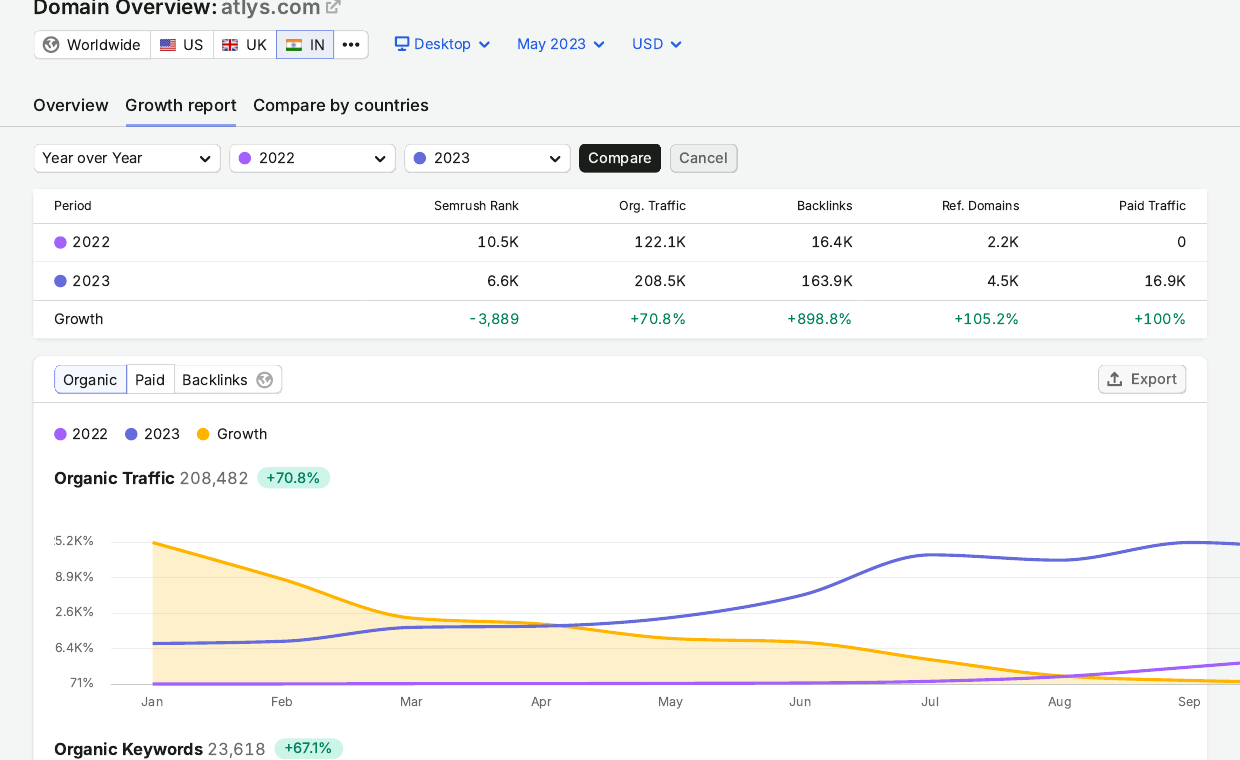The width and height of the screenshot is (1240, 760).
Task: Toggle the 2023 legend series
Action: point(153,434)
